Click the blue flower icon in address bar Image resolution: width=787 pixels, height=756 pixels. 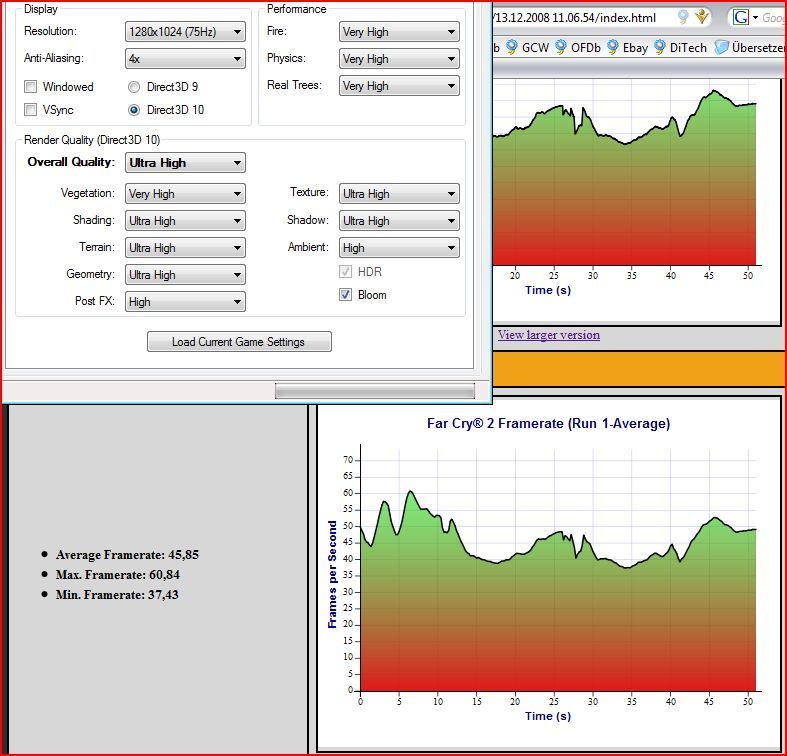[x=683, y=17]
